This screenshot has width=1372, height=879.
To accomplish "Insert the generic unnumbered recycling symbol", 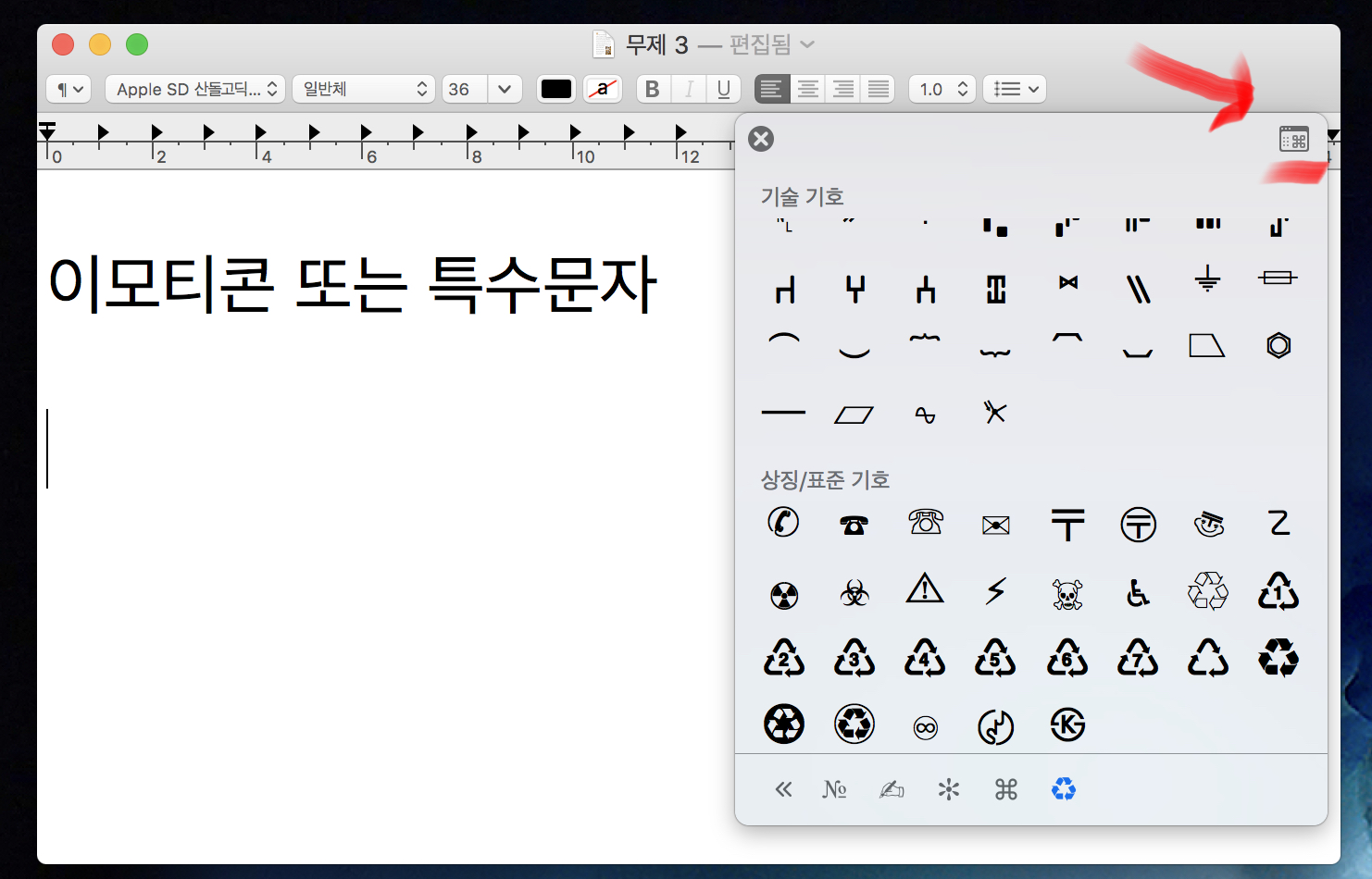I will point(1208,658).
